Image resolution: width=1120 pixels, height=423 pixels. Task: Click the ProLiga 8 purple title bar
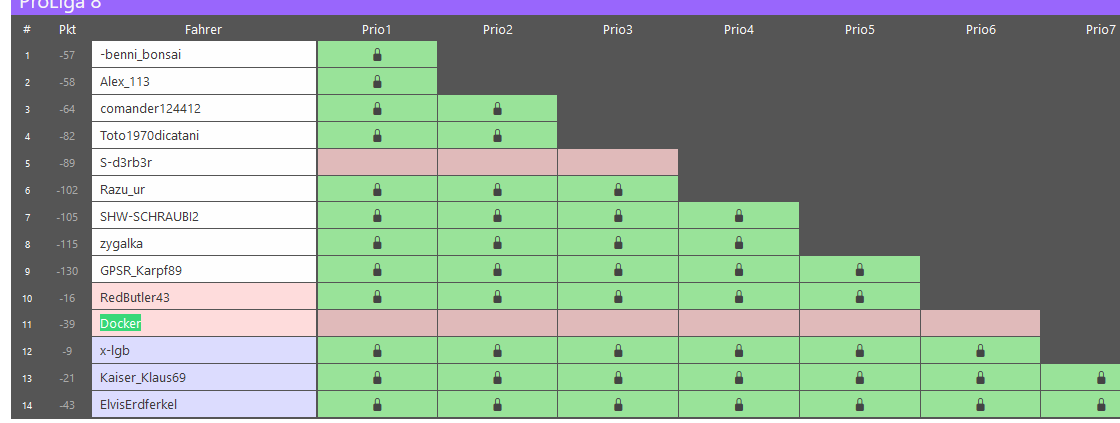pos(560,6)
